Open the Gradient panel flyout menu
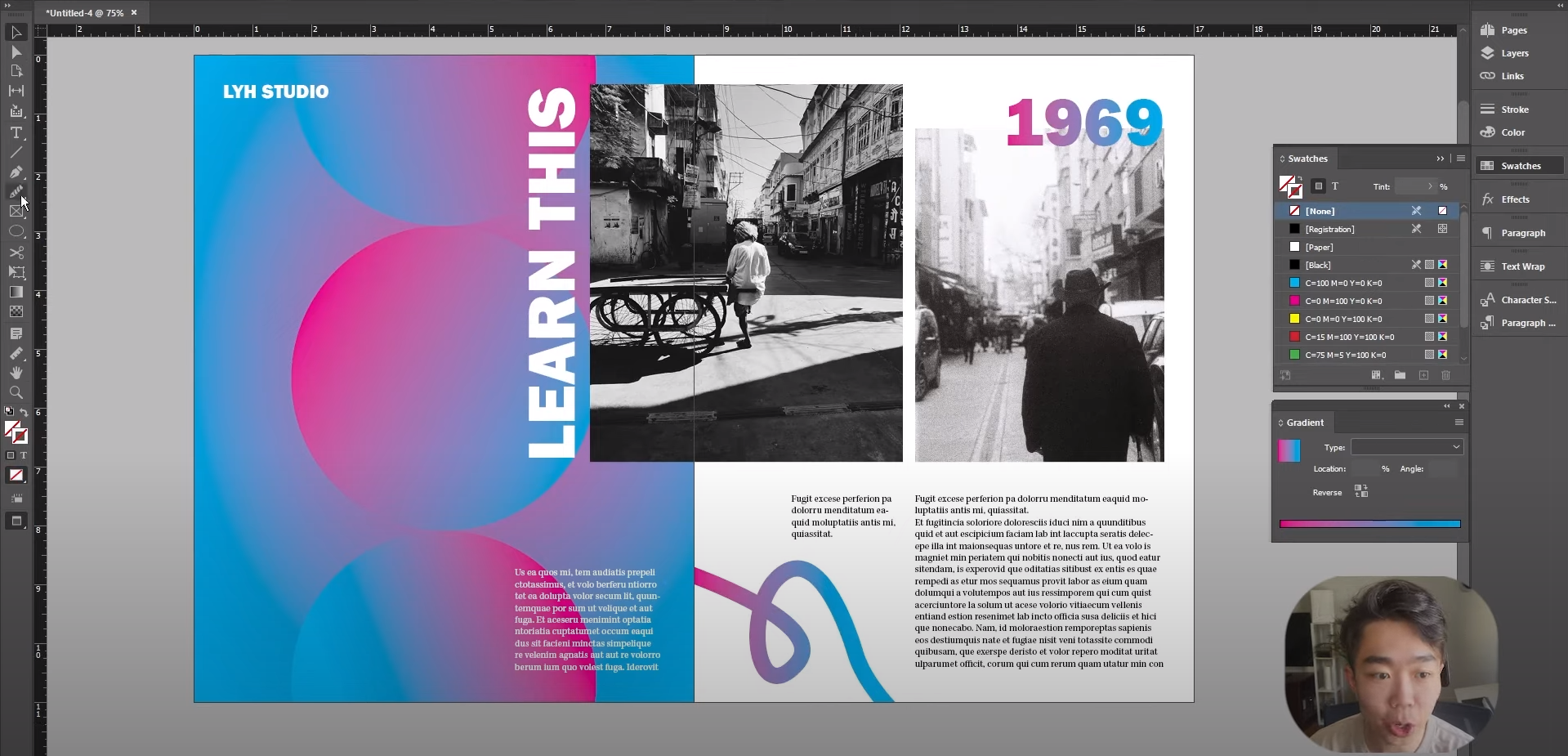Screen dimensions: 1568x756 [x=1459, y=423]
